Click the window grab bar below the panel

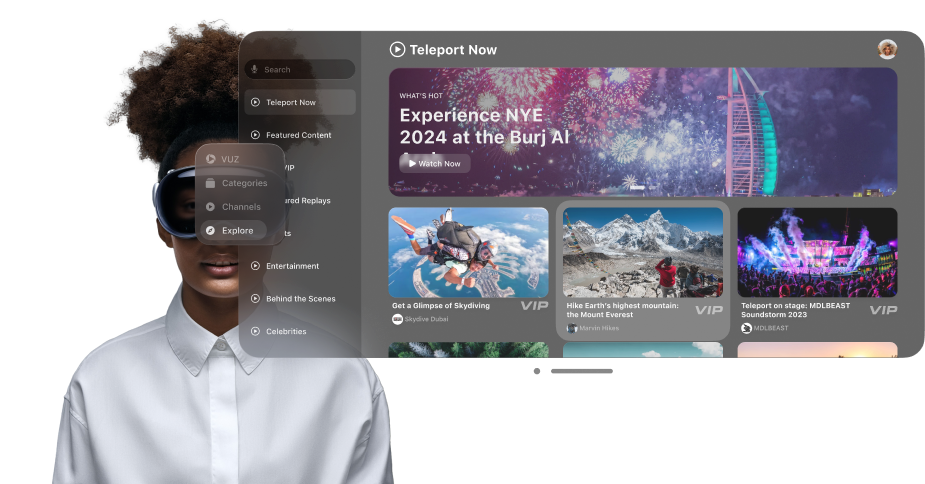582,371
